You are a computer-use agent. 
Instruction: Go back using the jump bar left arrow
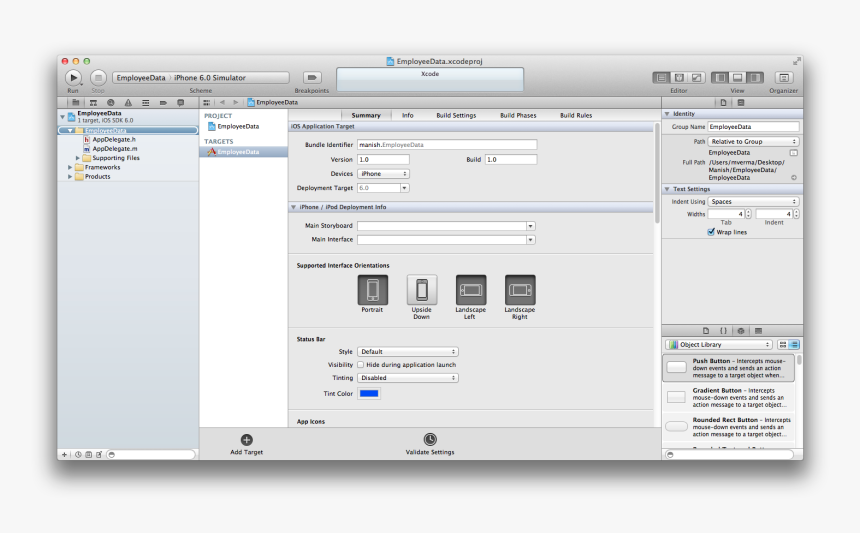(222, 103)
